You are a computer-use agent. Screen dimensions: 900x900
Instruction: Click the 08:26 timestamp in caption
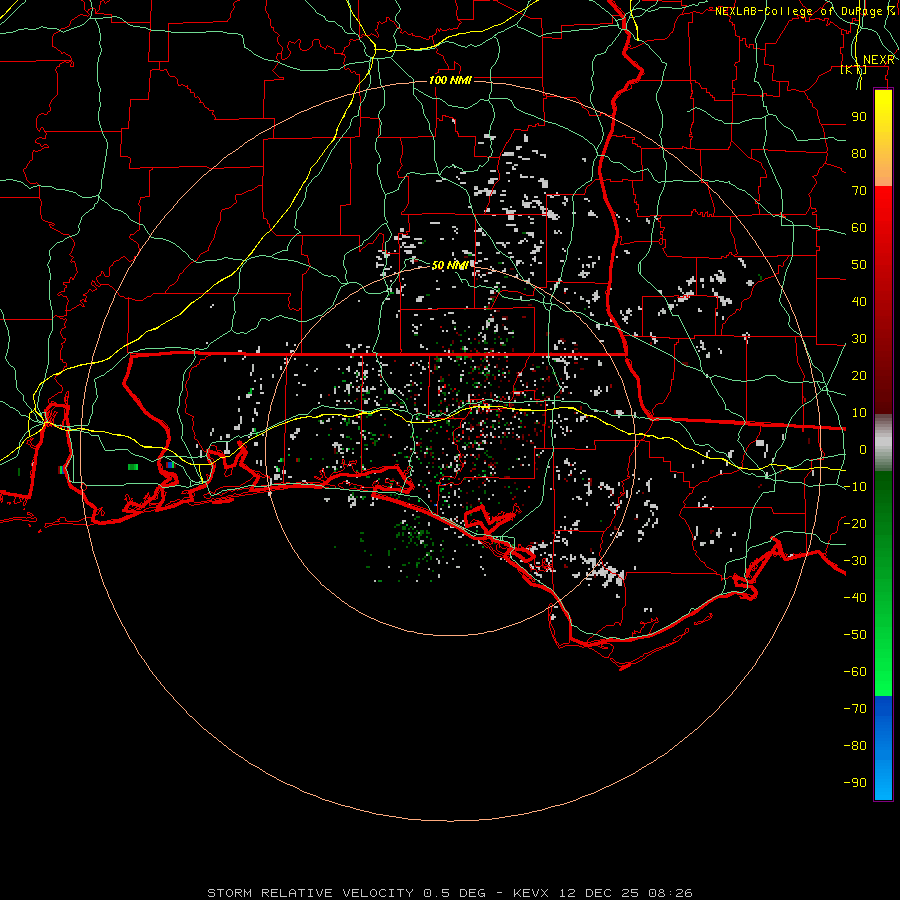coord(670,893)
